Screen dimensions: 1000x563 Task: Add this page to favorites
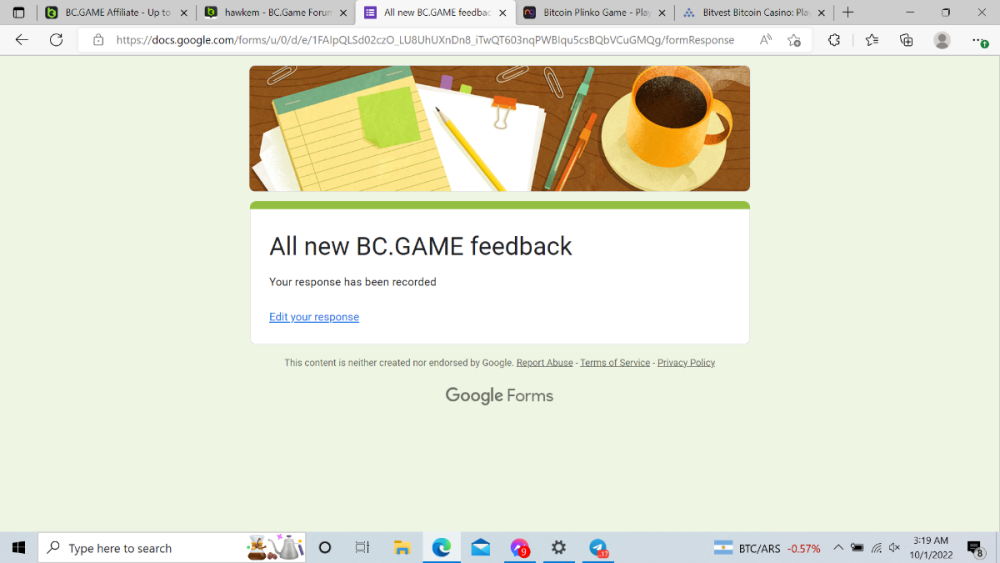[x=794, y=40]
